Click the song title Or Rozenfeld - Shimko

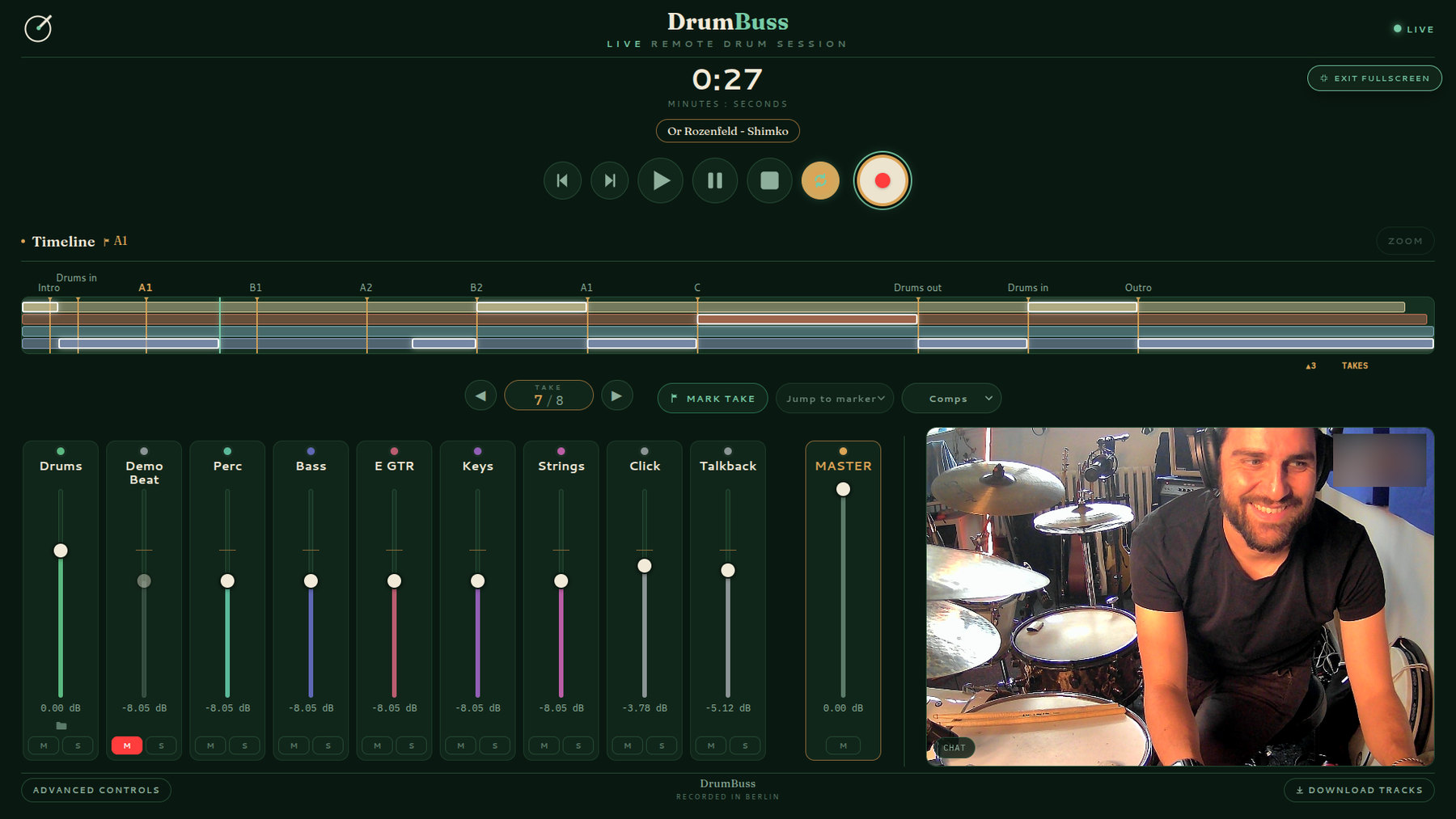pos(727,131)
